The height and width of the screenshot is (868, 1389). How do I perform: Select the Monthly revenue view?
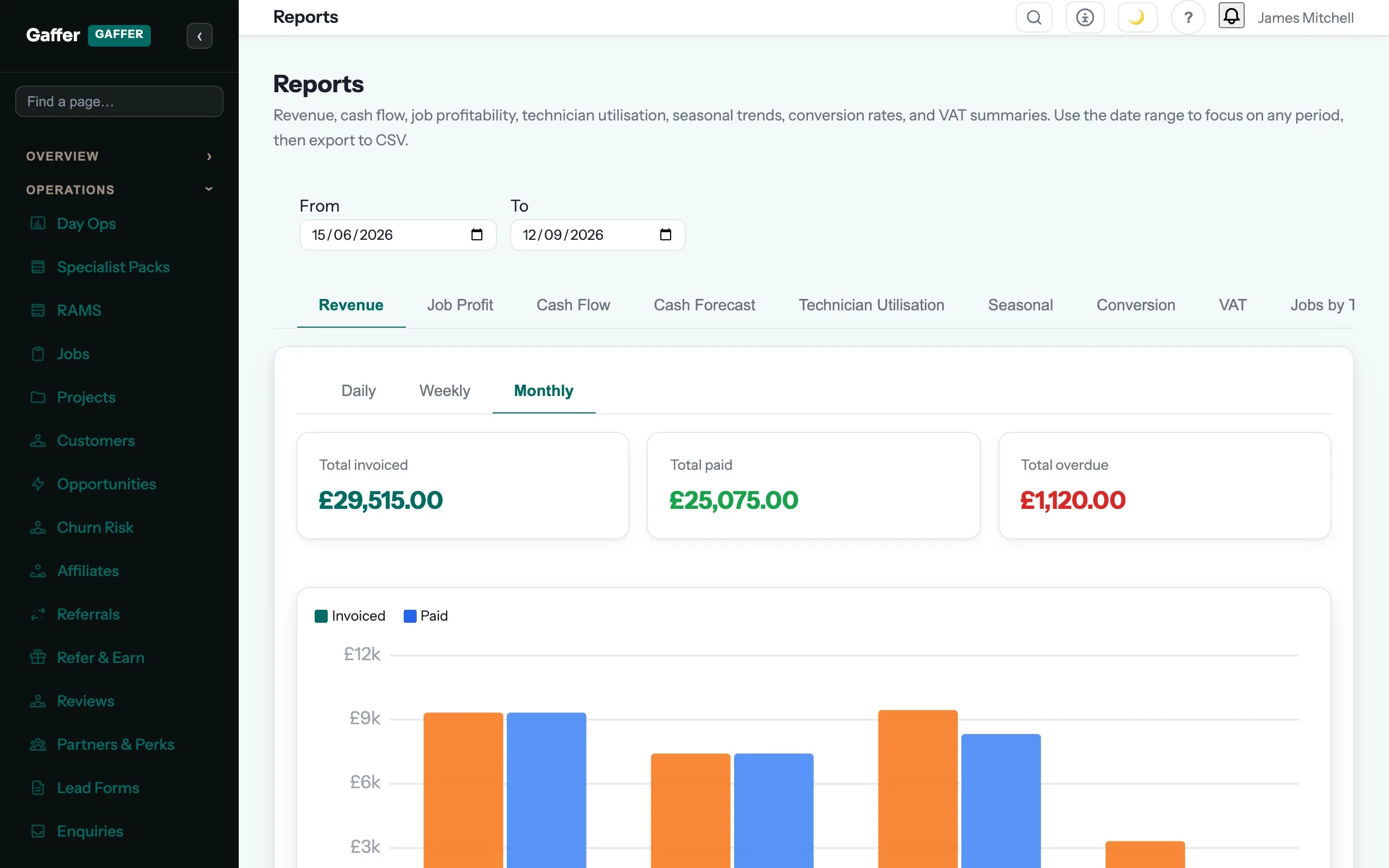pyautogui.click(x=544, y=391)
